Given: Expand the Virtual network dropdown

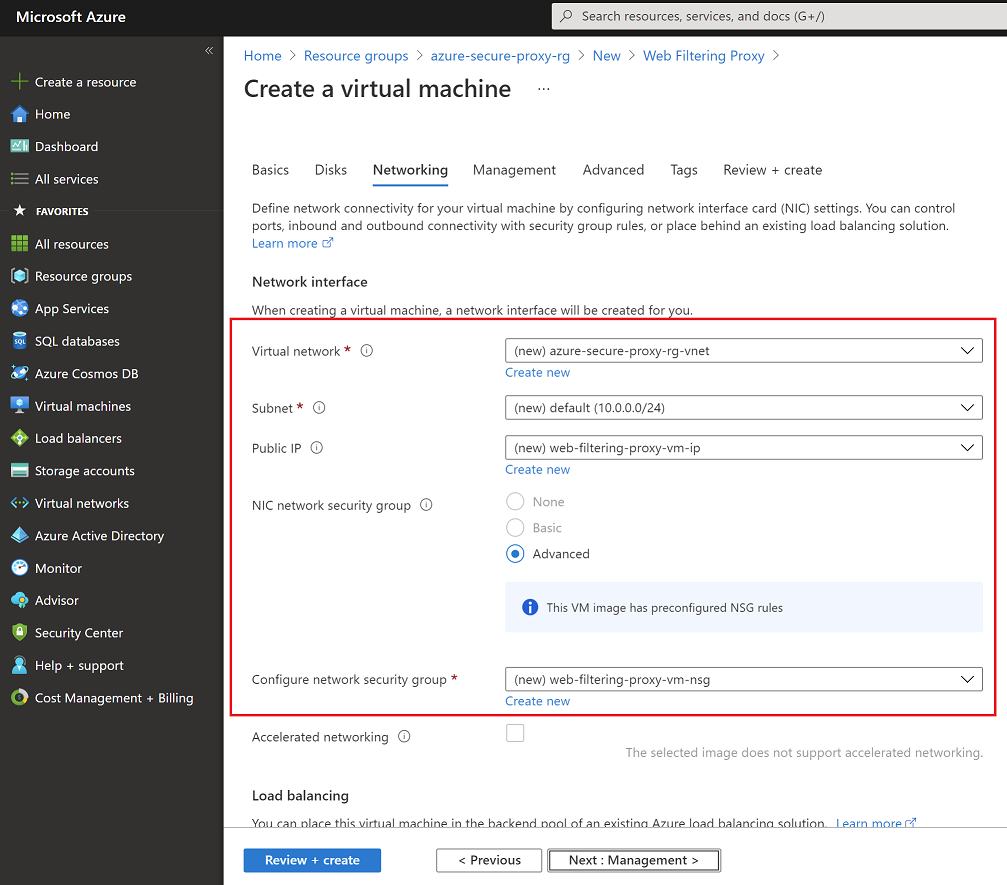Looking at the screenshot, I should tap(743, 351).
